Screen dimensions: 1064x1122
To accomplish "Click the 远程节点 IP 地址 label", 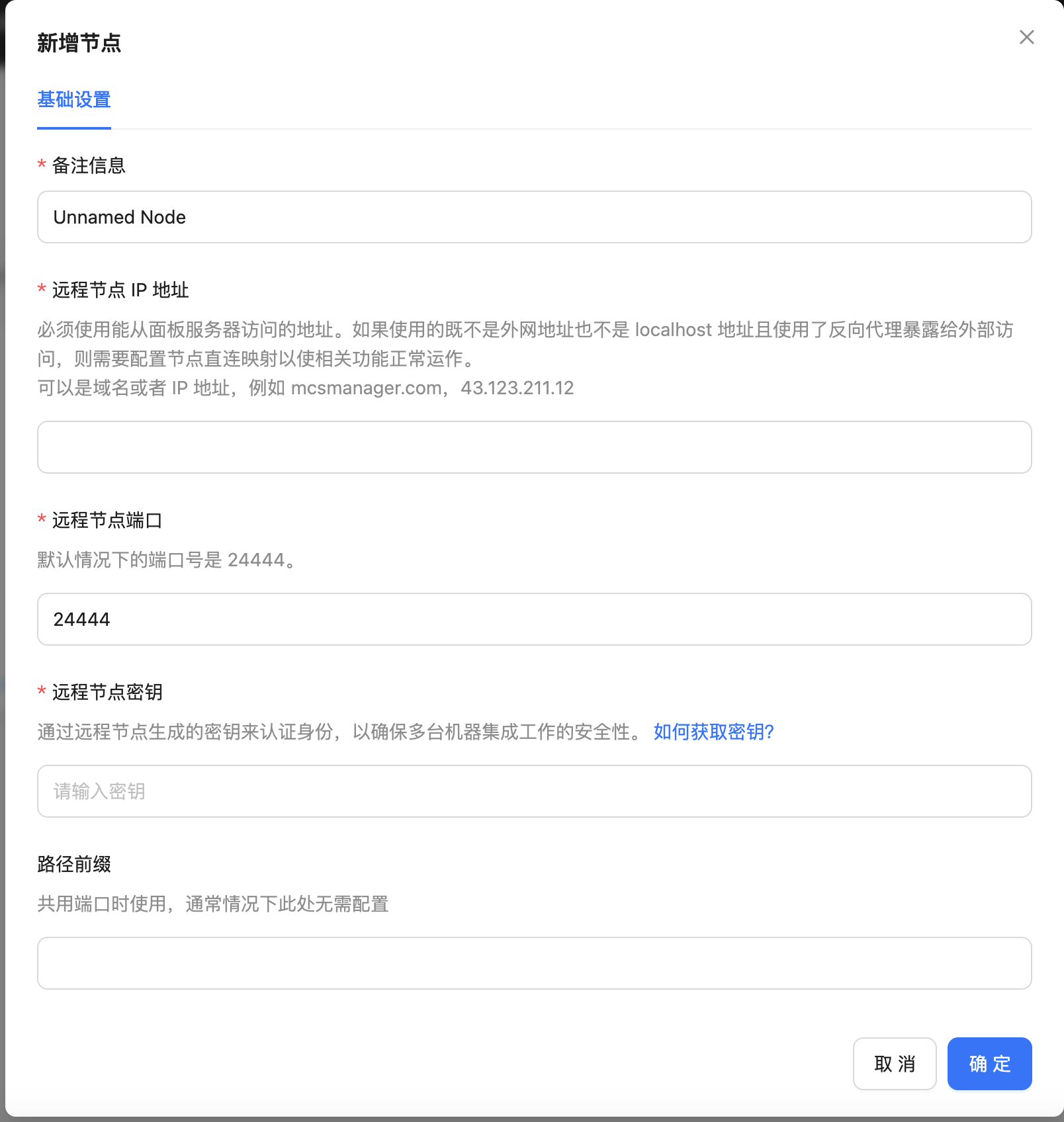I will coord(120,290).
